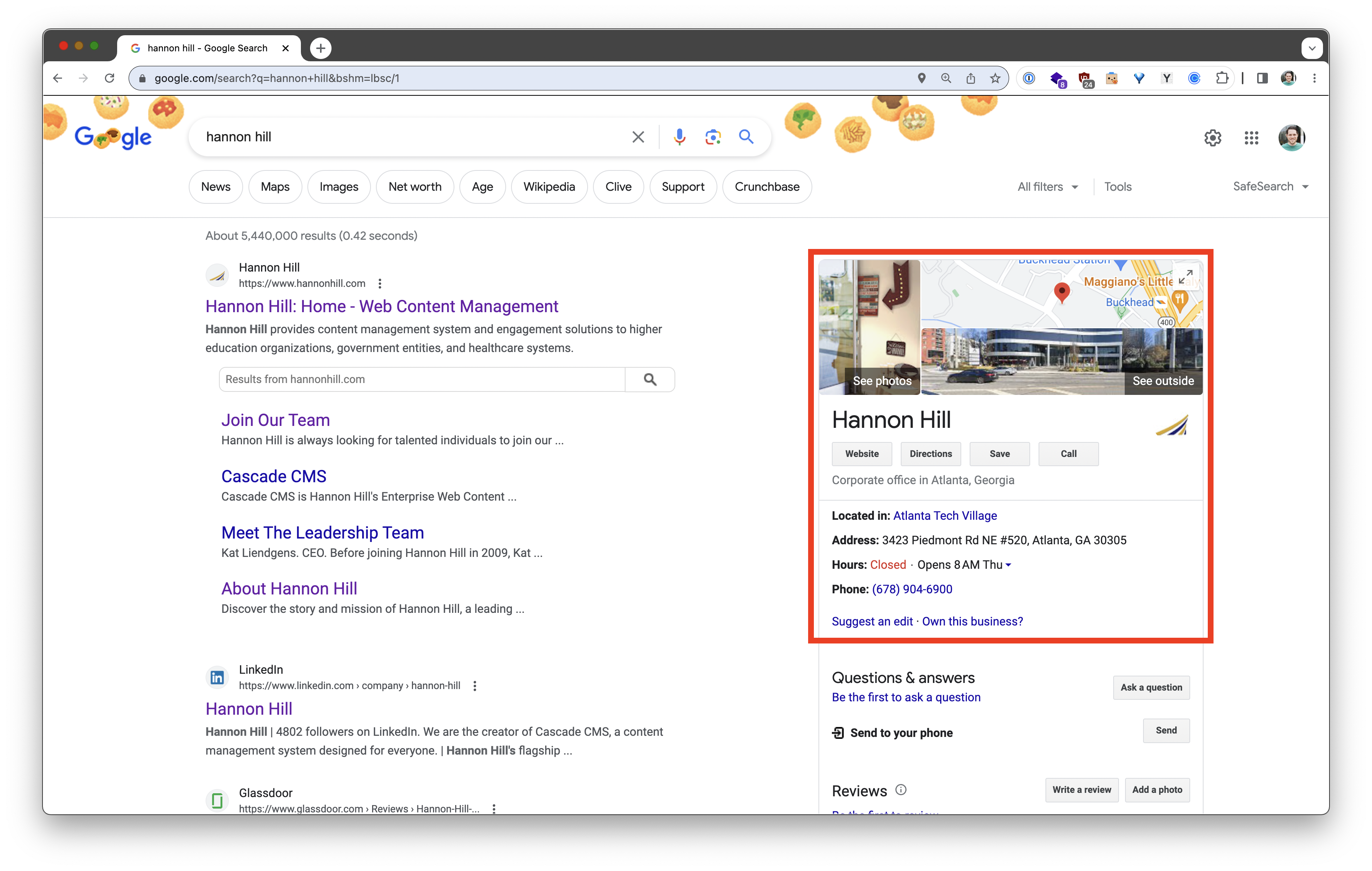Click Ask a question button
The width and height of the screenshot is (1372, 871).
click(x=1151, y=688)
